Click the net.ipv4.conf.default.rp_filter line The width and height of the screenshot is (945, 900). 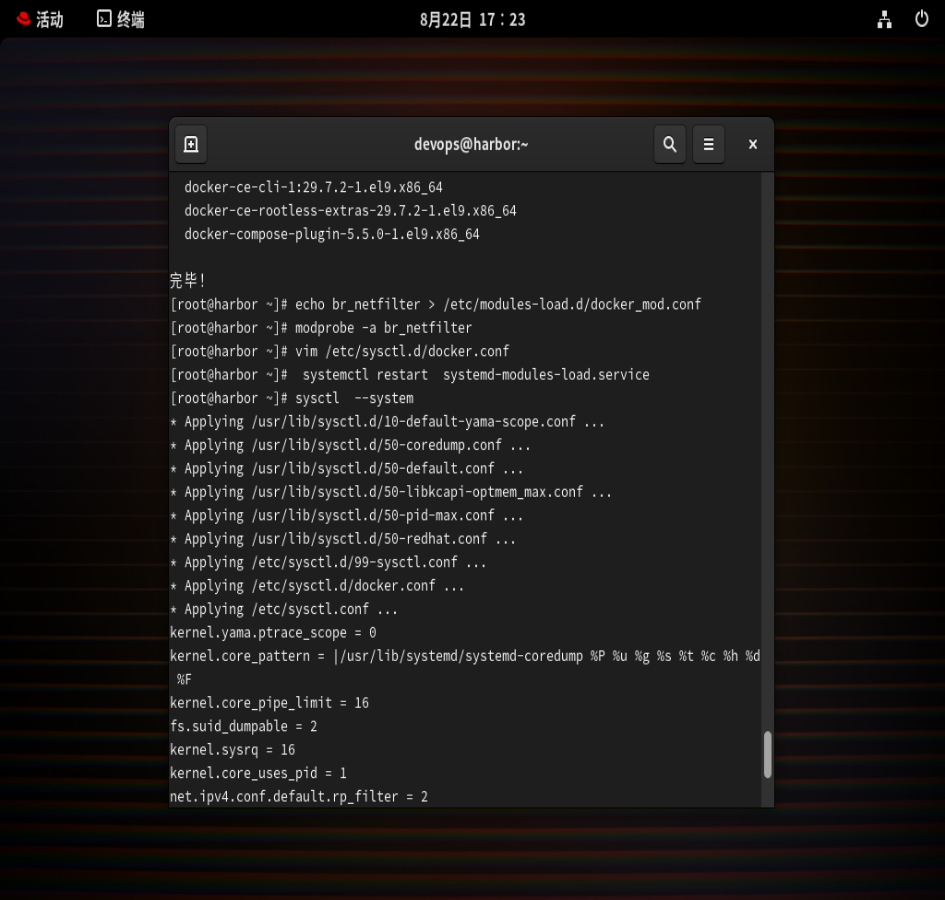pyautogui.click(x=299, y=797)
